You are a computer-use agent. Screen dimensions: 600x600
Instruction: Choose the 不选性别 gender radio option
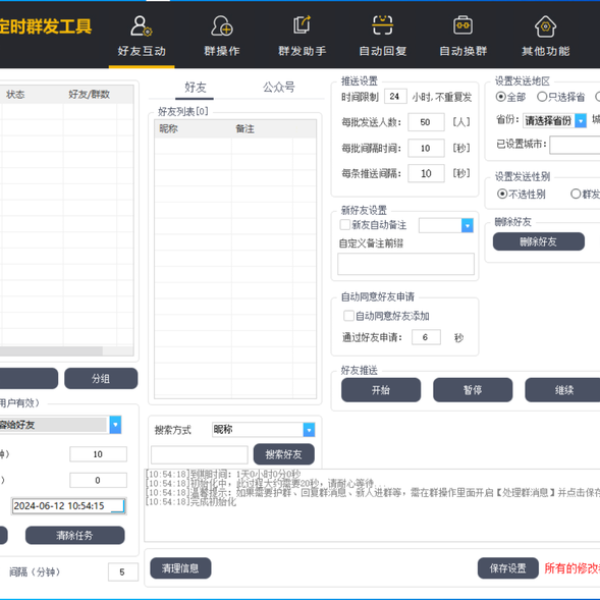pos(502,194)
